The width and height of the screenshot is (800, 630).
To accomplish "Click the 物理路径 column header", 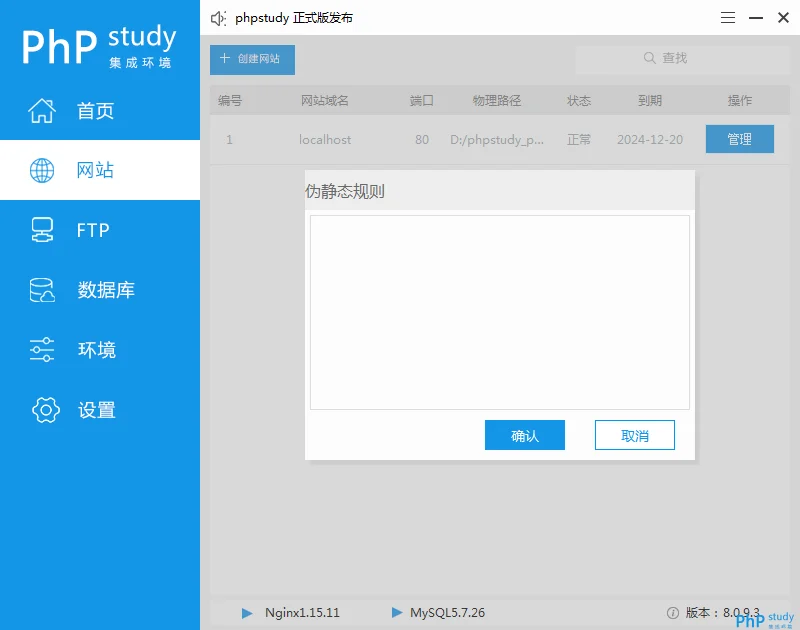I will click(496, 100).
